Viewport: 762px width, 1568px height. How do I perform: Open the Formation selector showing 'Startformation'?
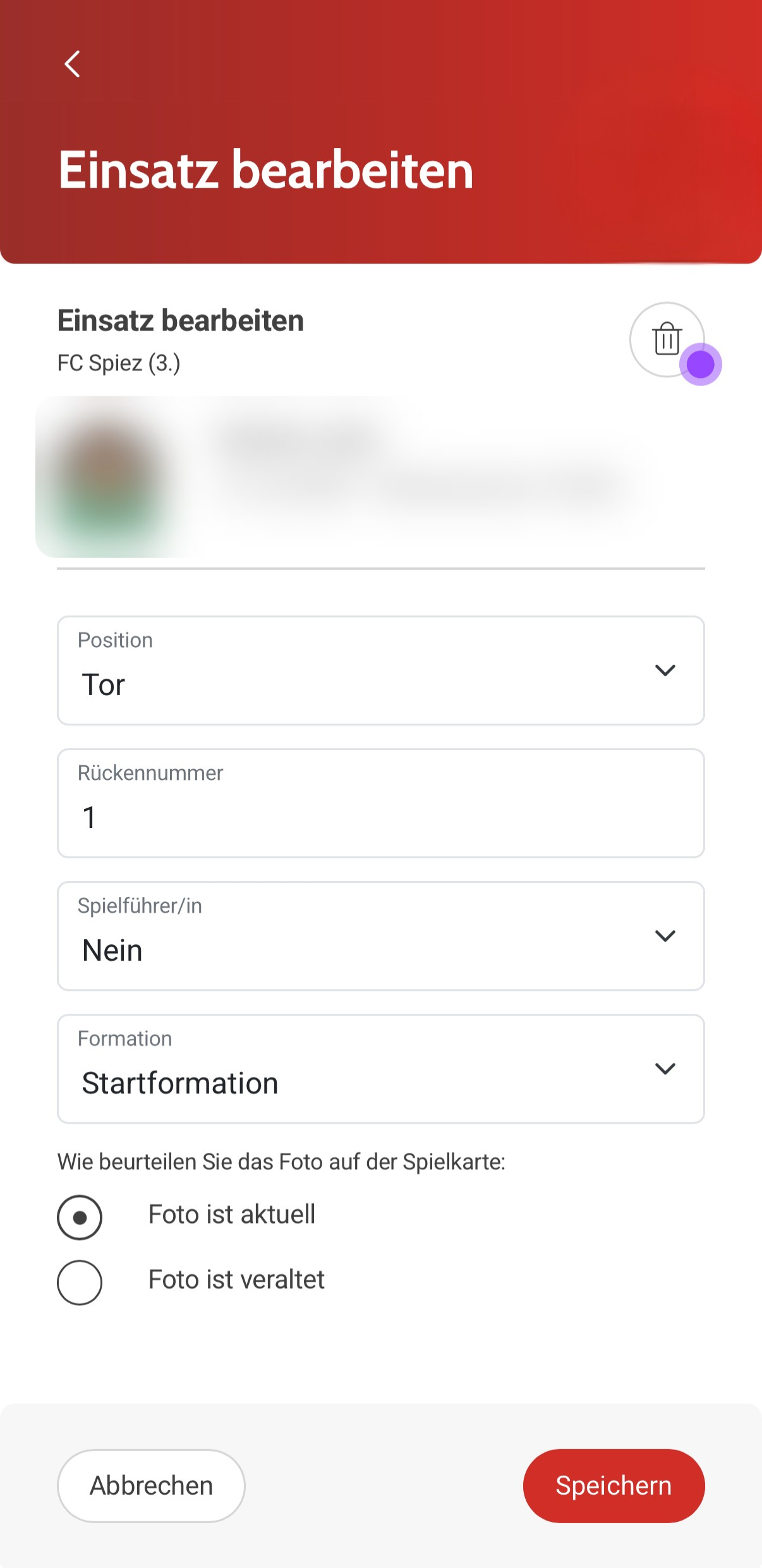click(380, 1069)
